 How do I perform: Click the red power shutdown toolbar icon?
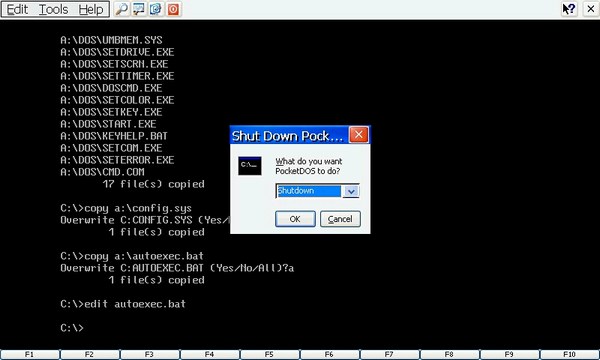pos(173,9)
